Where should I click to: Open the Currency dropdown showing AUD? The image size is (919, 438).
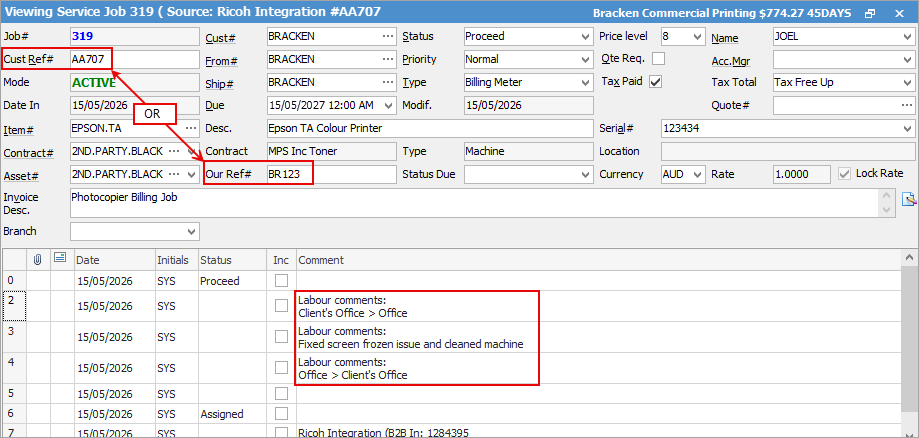(x=697, y=174)
